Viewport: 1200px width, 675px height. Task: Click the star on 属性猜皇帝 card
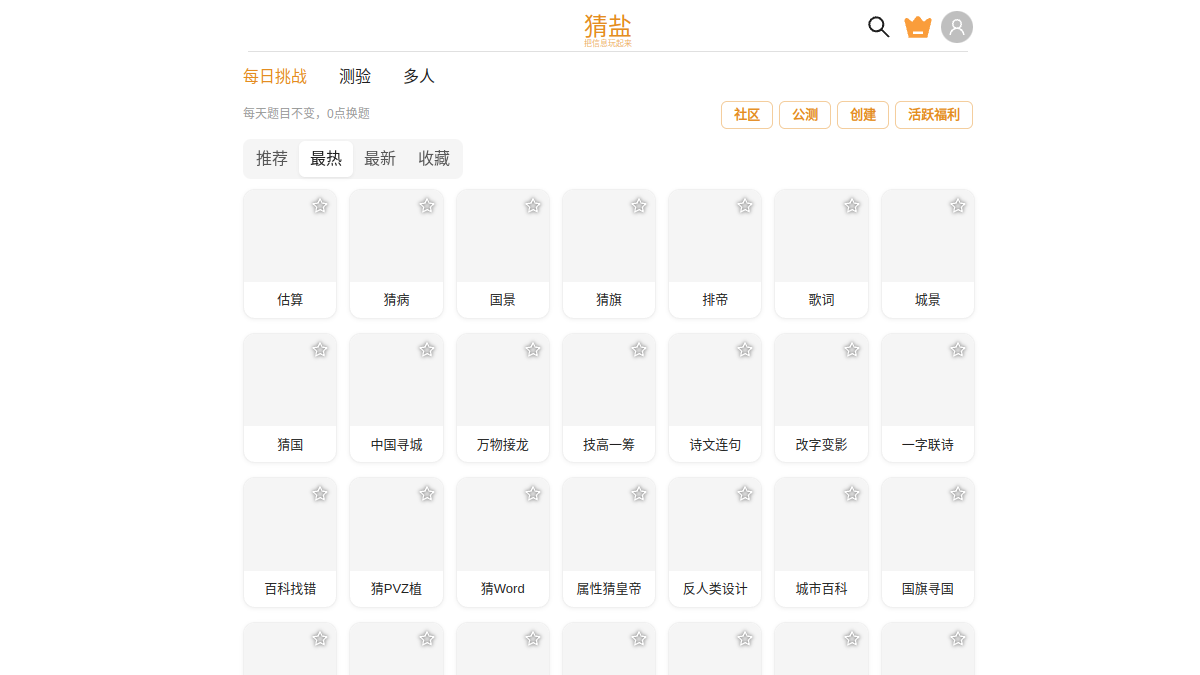coord(639,494)
